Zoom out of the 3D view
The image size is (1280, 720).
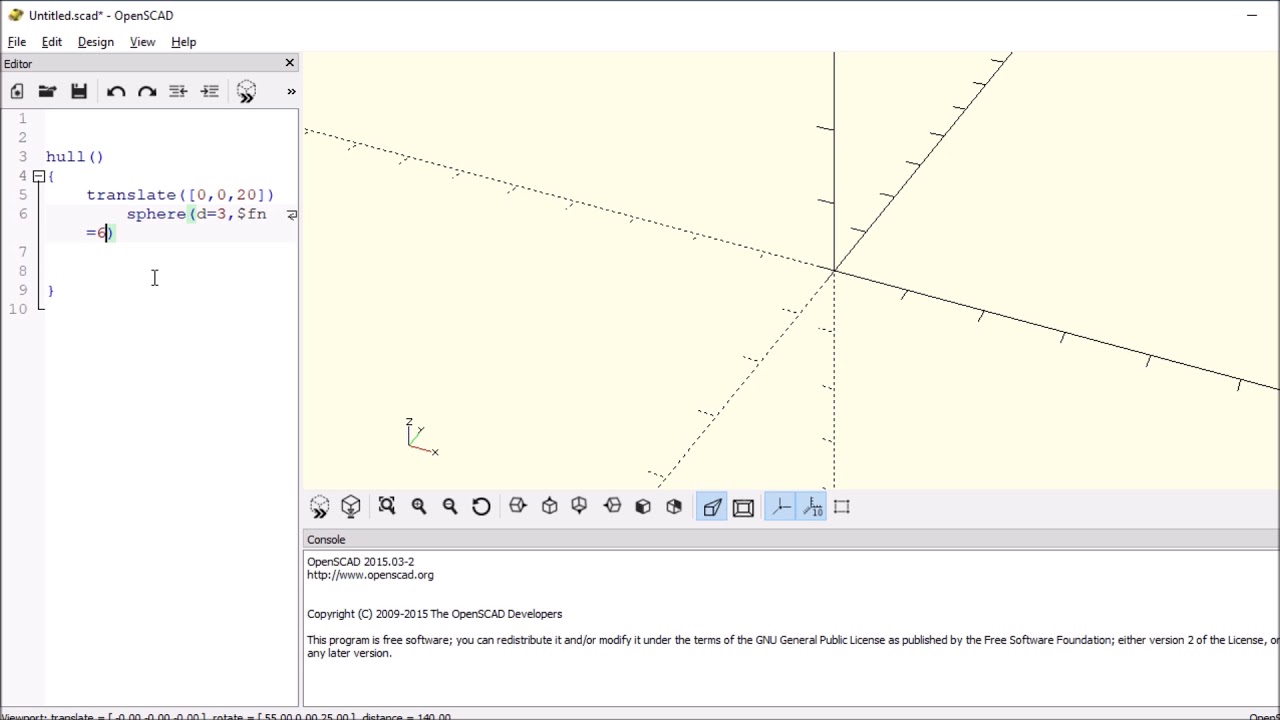coord(450,507)
